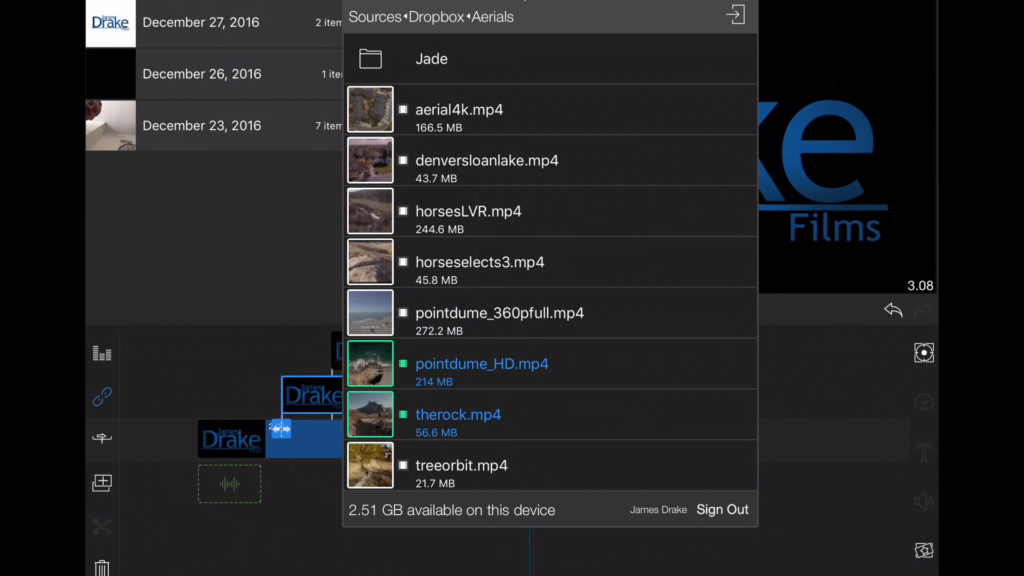Tap the available storage status text
The image size is (1024, 576).
click(452, 510)
